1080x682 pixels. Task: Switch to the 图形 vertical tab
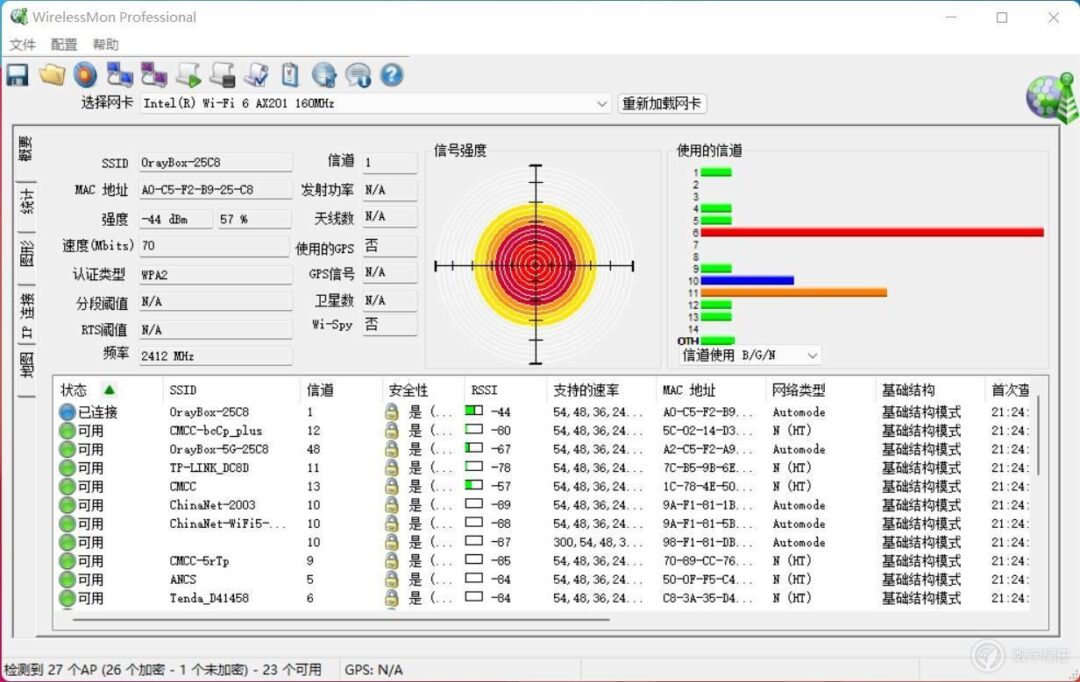coord(26,254)
